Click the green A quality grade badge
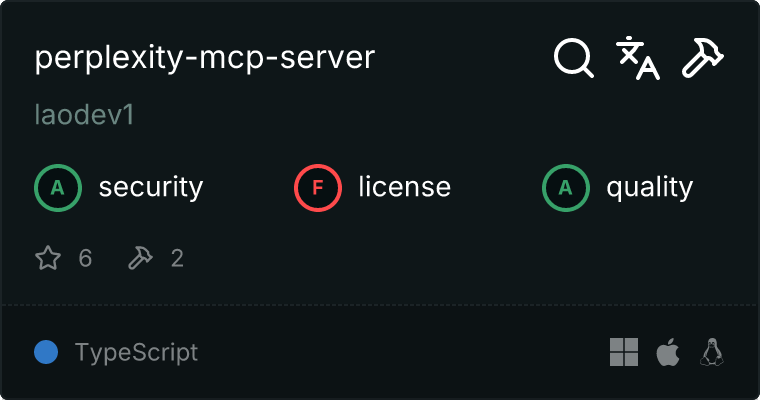Image resolution: width=760 pixels, height=400 pixels. 565,187
